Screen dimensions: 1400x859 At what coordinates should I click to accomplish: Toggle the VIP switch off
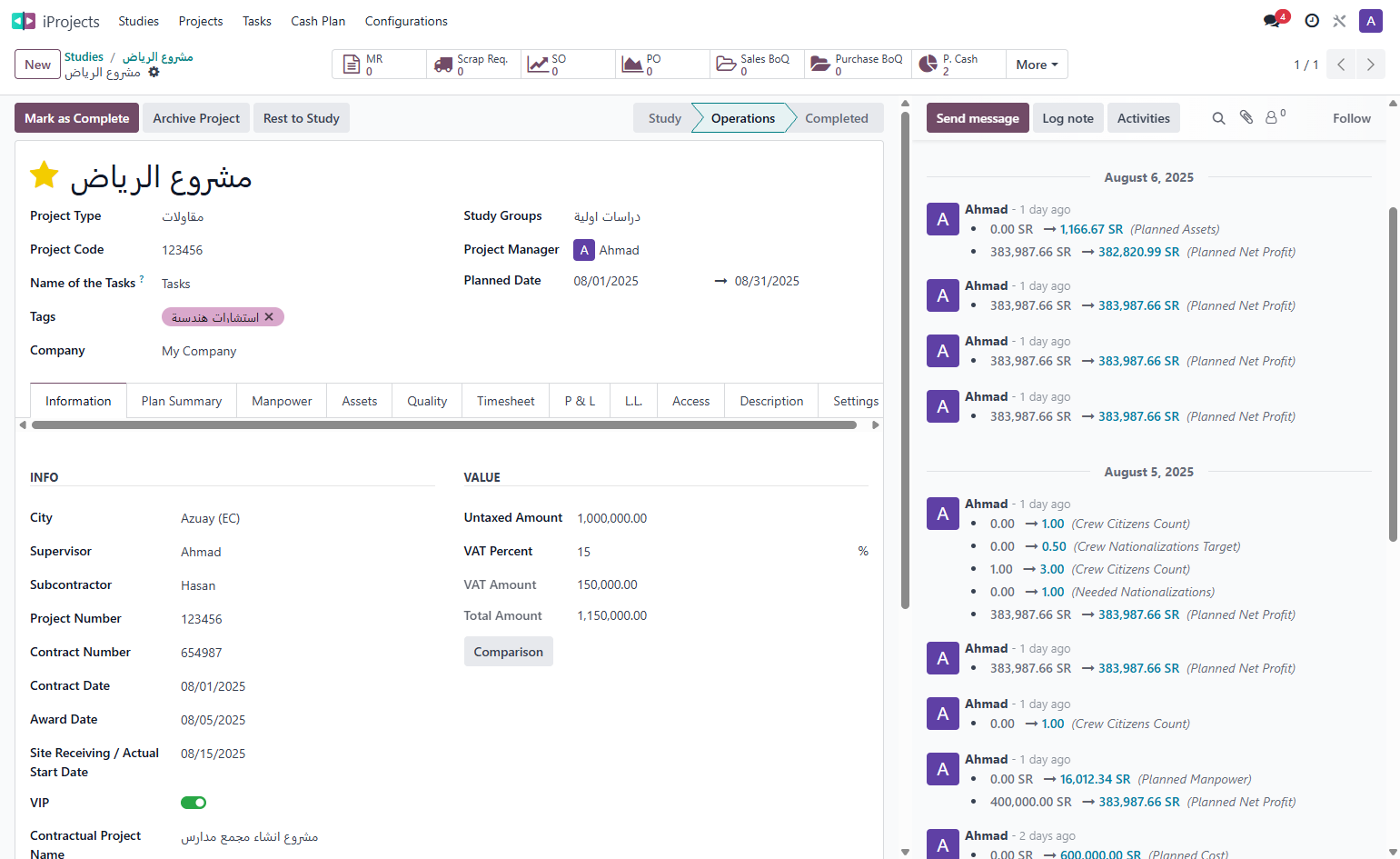point(194,803)
